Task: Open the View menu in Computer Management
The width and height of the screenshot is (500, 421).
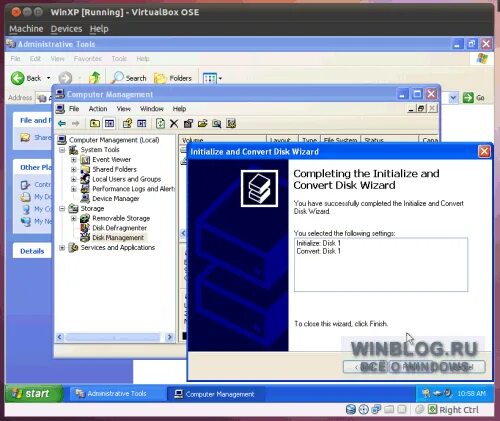Action: click(x=123, y=109)
